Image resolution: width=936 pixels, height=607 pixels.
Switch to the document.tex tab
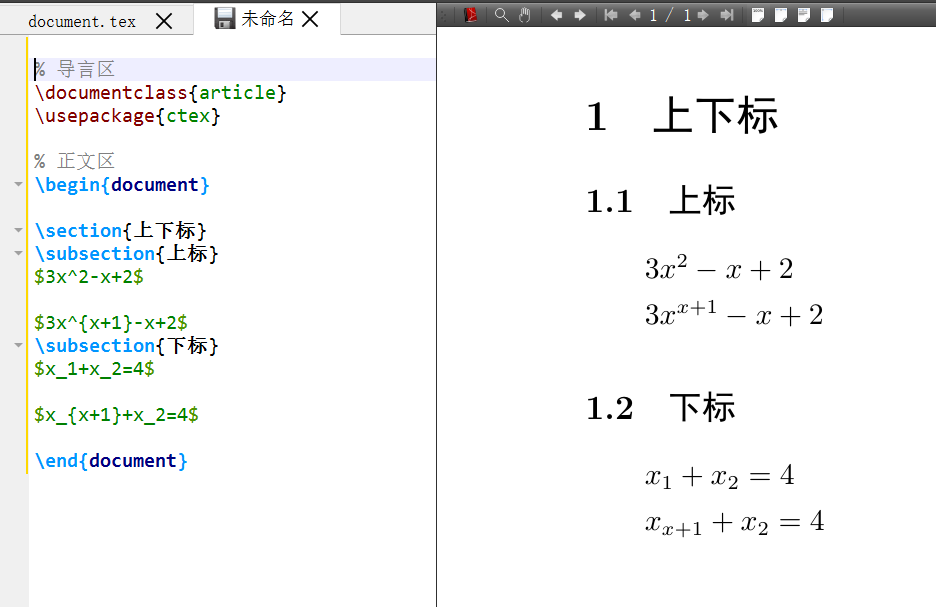coord(82,21)
